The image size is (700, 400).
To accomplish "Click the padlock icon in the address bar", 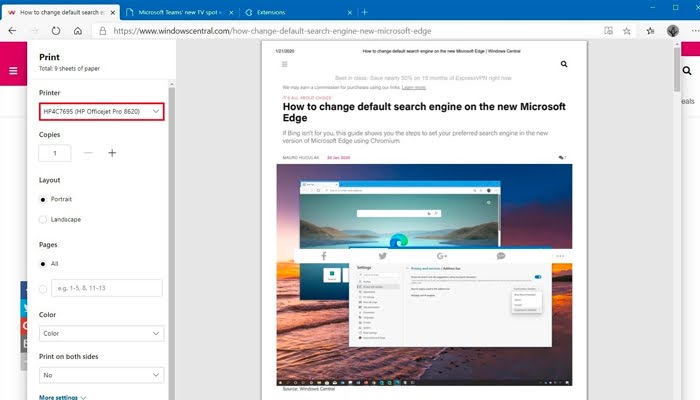I will click(x=101, y=31).
